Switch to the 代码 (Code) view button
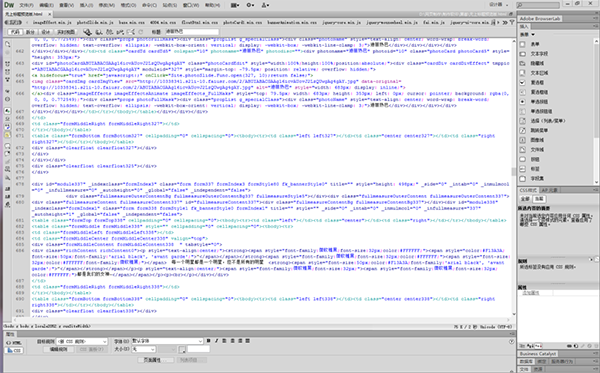 click(x=15, y=32)
